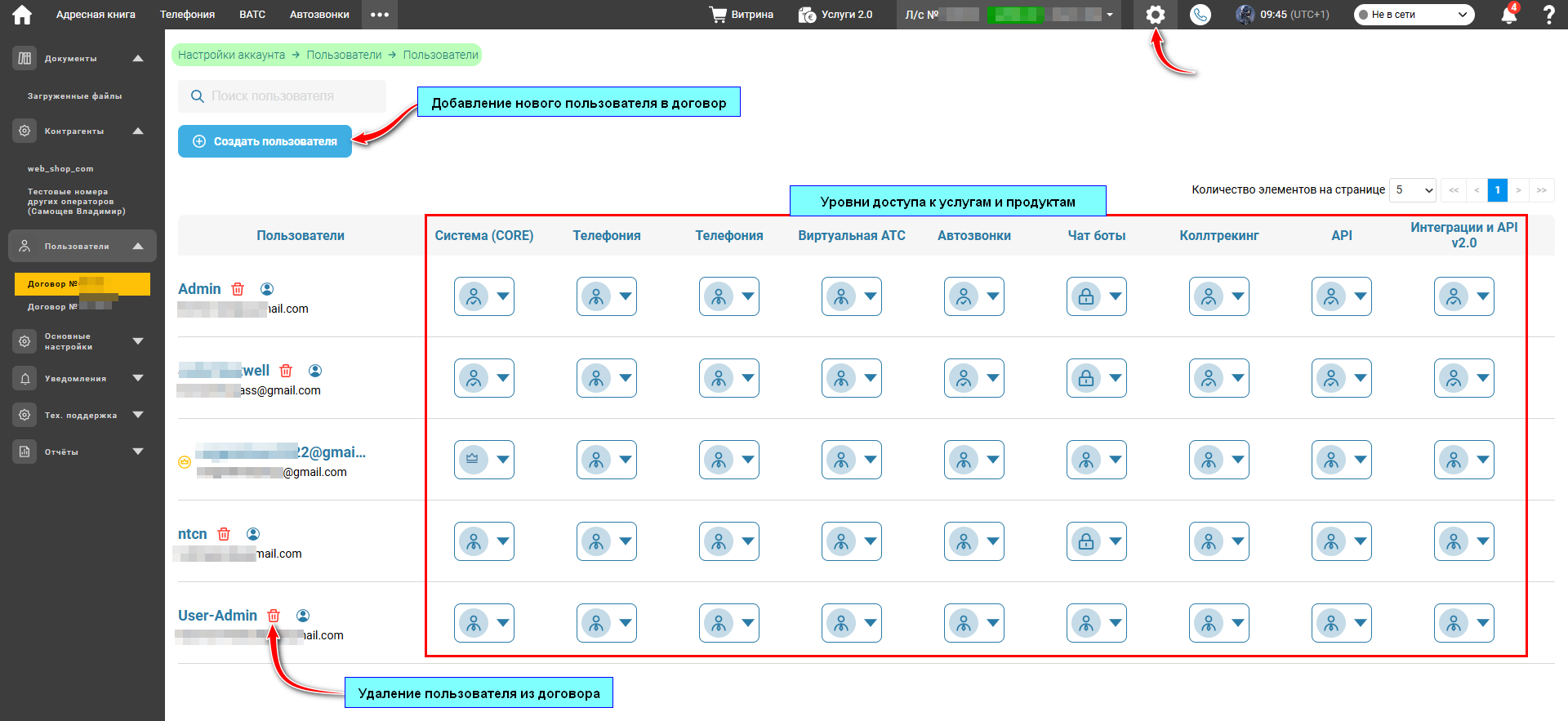The height and width of the screenshot is (721, 1568).
Task: Click the Услуги 2.0 icon
Action: click(807, 15)
